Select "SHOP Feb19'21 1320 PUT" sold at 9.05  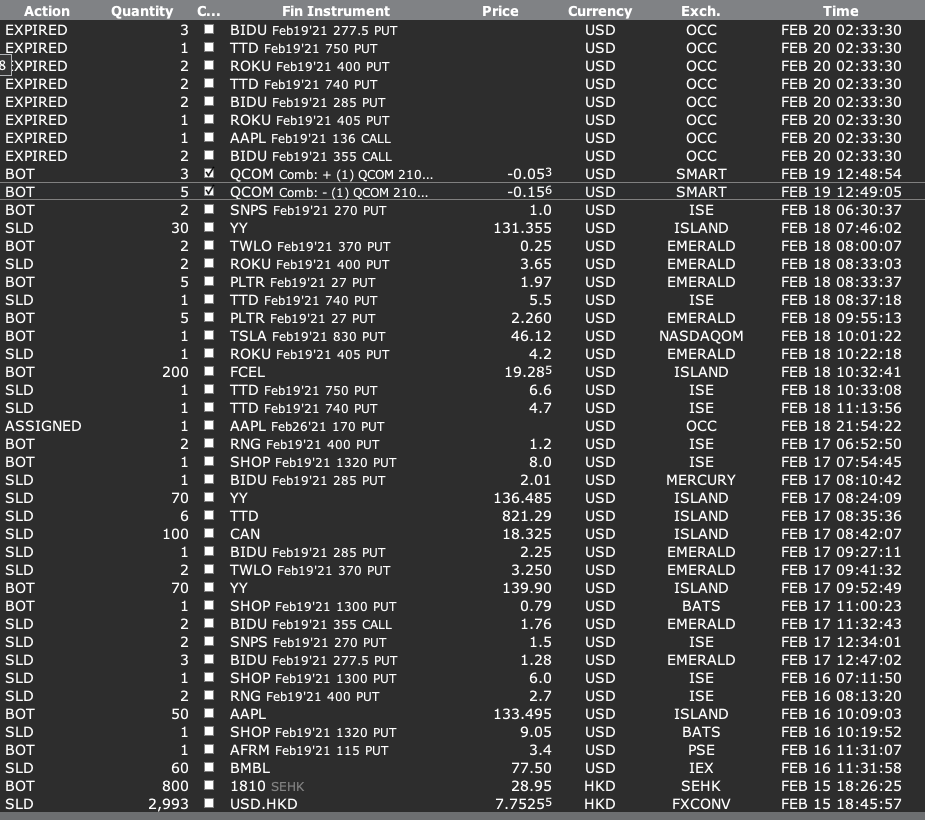tap(313, 732)
